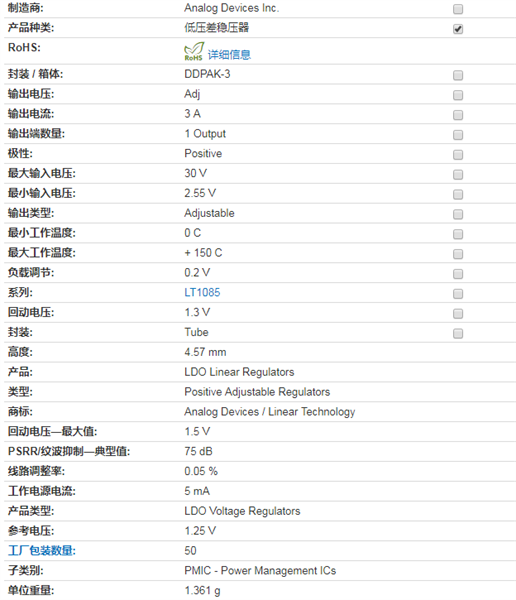Click the '1.361 g' unit weight value
The height and width of the screenshot is (600, 516).
(202, 590)
